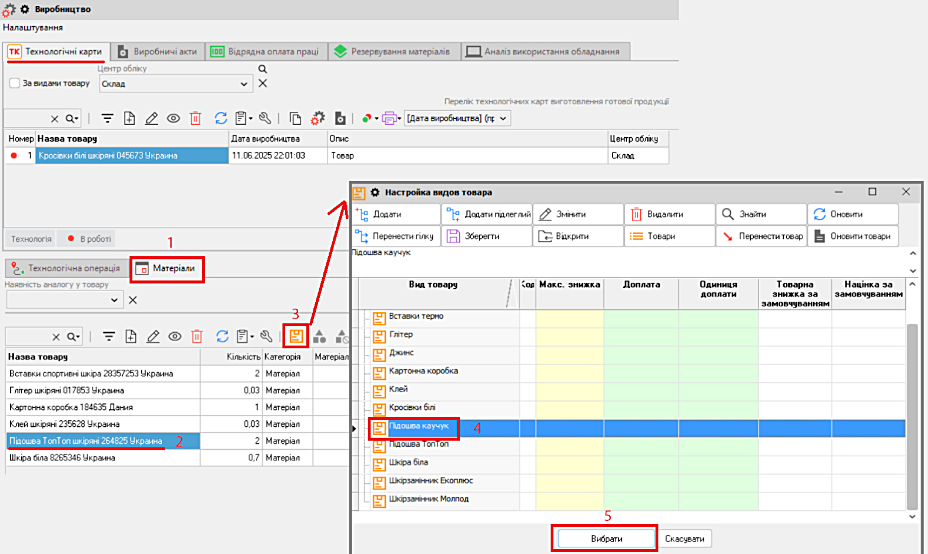
Task: Switch to the 'Виробничі акти' tab
Action: tap(159, 51)
